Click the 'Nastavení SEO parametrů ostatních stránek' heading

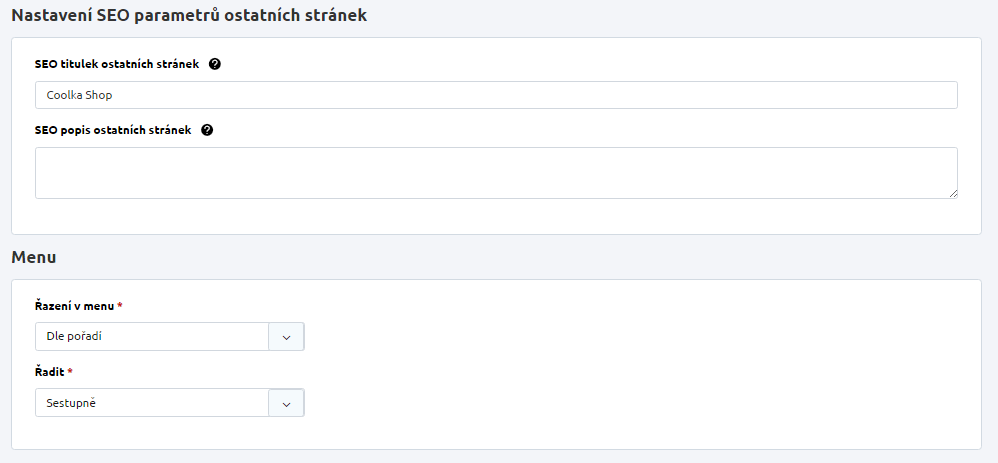(x=189, y=17)
